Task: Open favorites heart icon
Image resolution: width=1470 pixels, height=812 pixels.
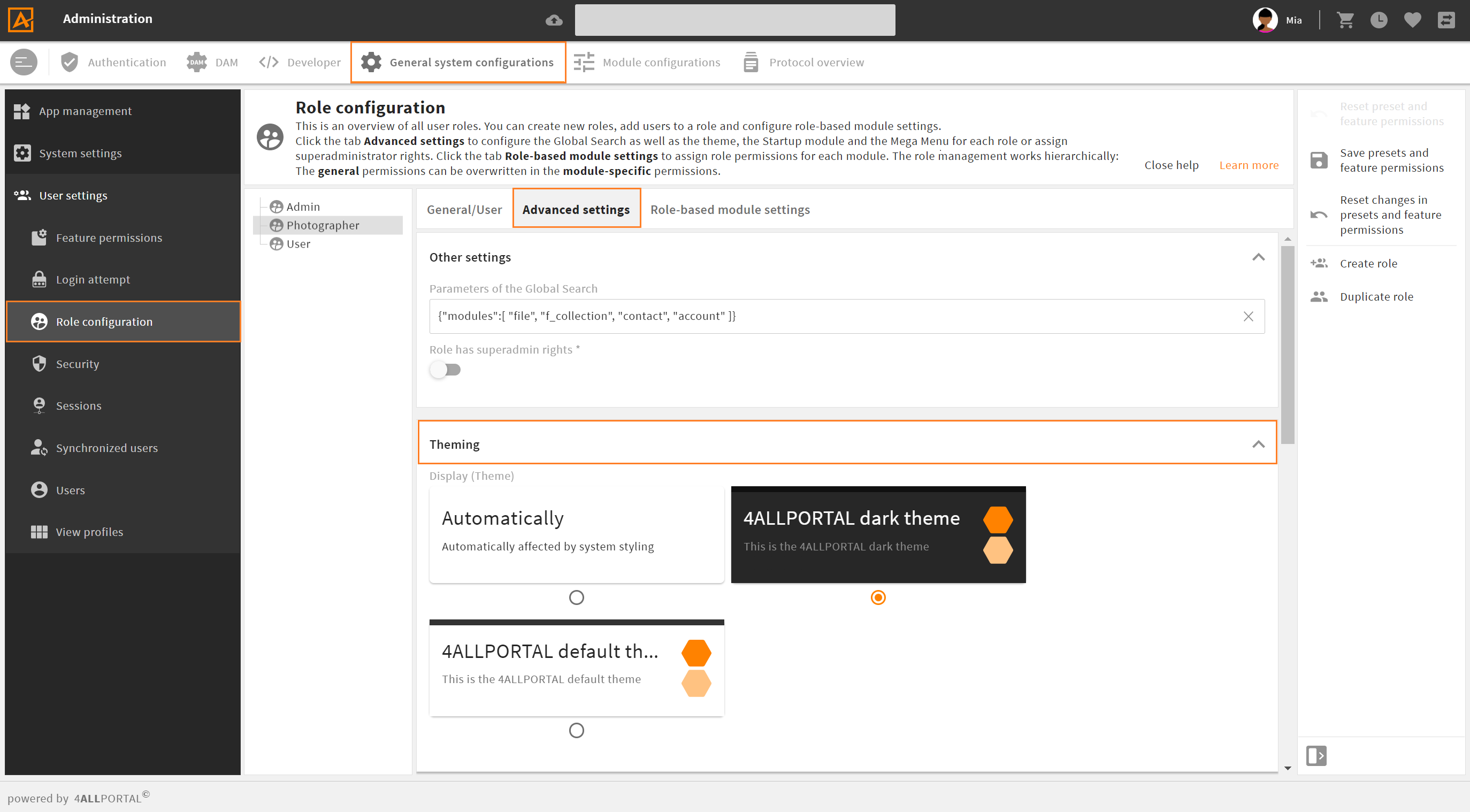Action: coord(1412,20)
